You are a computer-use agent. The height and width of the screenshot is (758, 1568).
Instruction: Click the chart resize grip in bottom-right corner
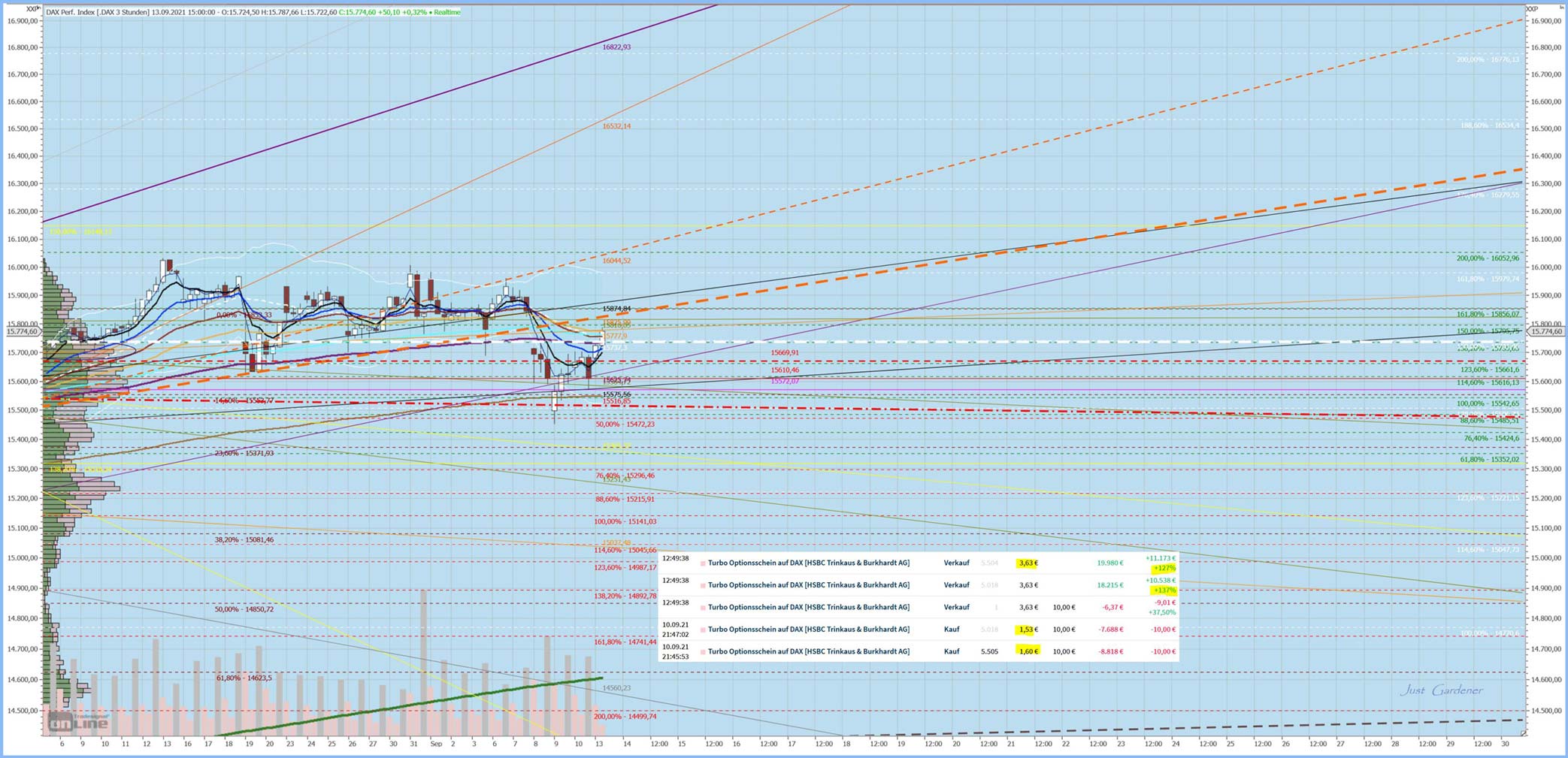tap(1522, 732)
